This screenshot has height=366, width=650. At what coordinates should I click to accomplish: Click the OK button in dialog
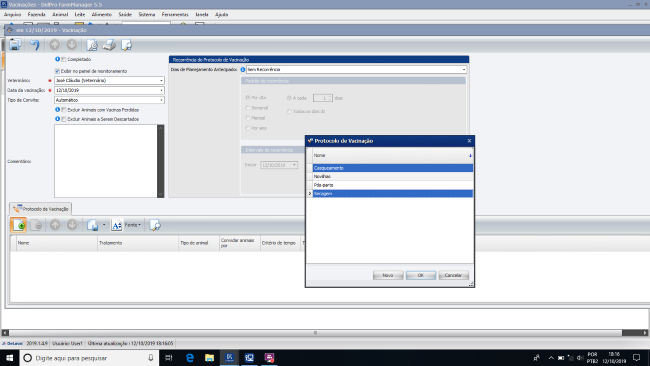point(421,275)
